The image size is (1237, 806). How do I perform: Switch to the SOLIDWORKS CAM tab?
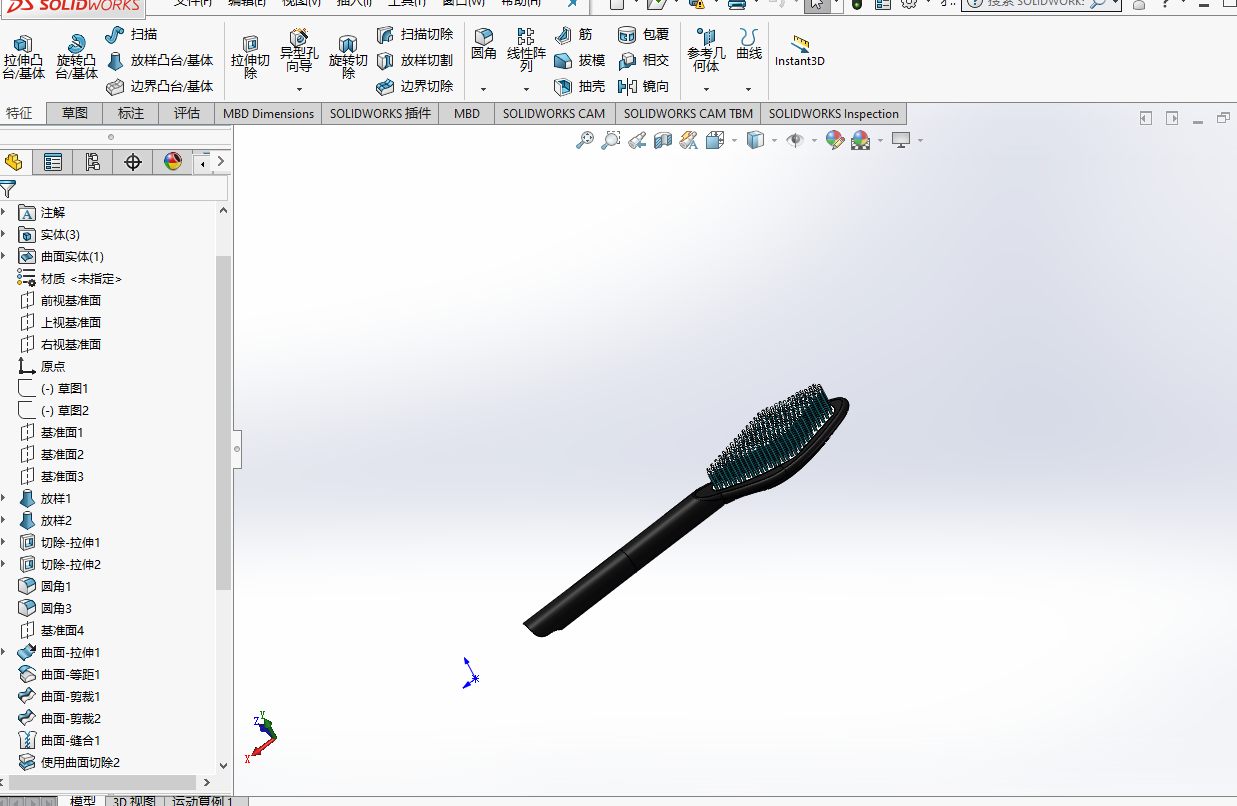(x=554, y=113)
